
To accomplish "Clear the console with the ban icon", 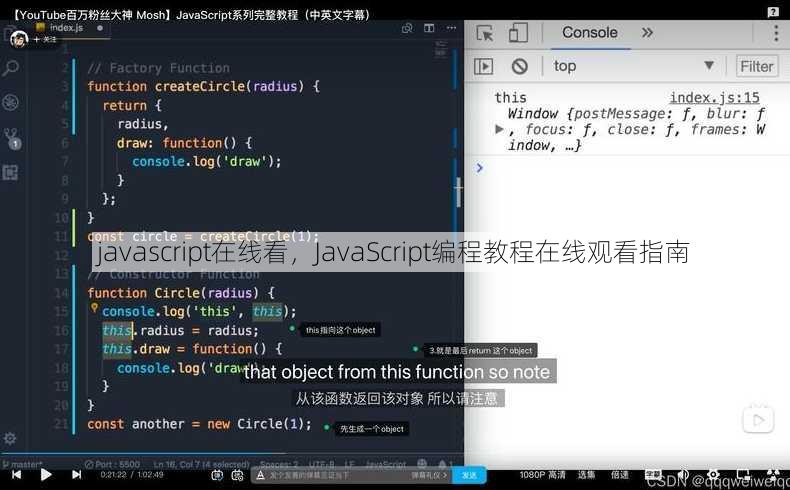I will pos(519,66).
